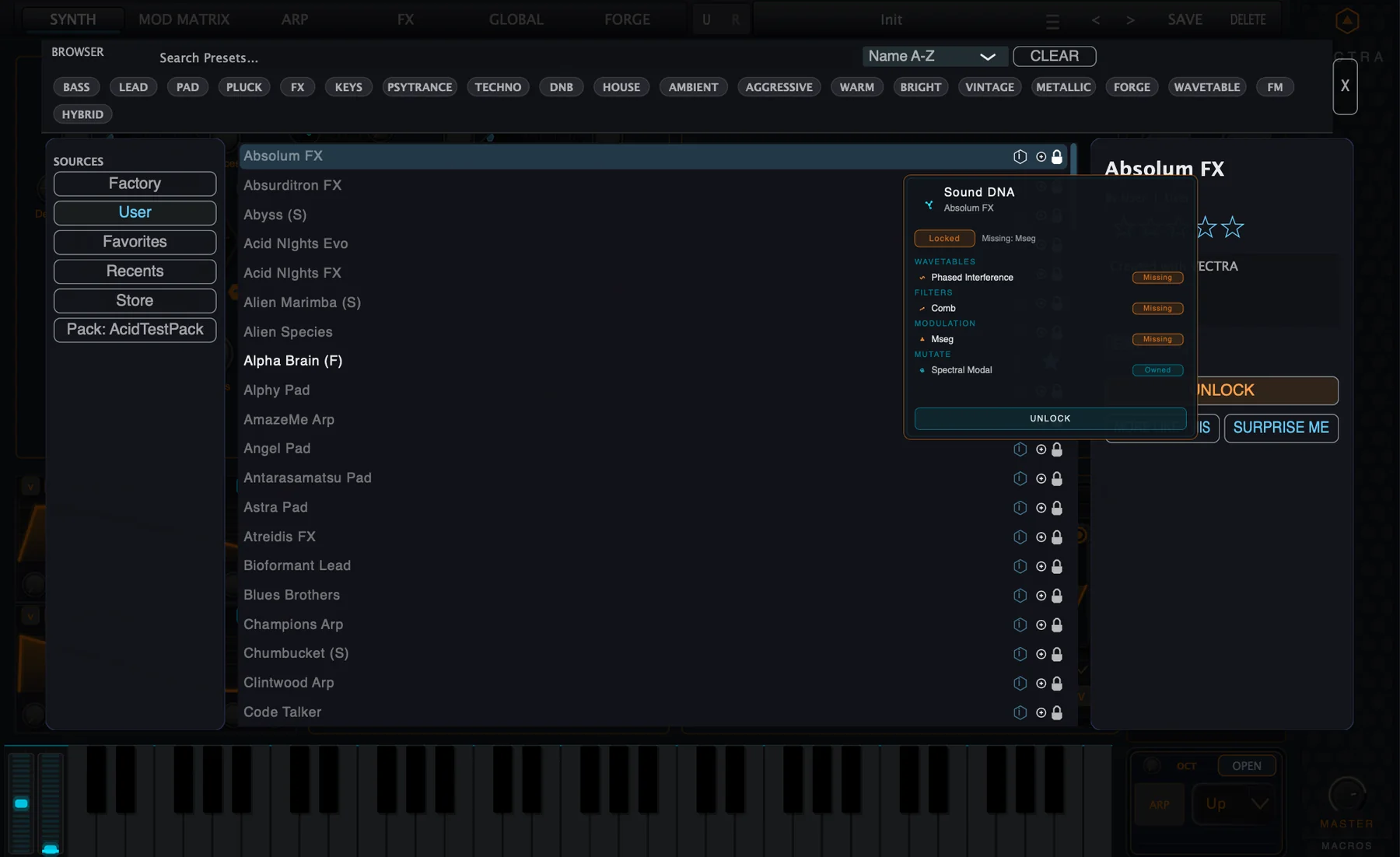Enable the PSYTRANCE tag filter
The width and height of the screenshot is (1400, 857).
point(419,87)
